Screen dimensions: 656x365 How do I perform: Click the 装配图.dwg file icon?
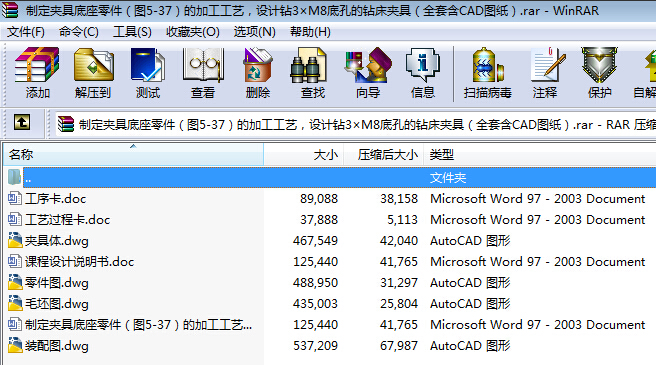[15, 345]
